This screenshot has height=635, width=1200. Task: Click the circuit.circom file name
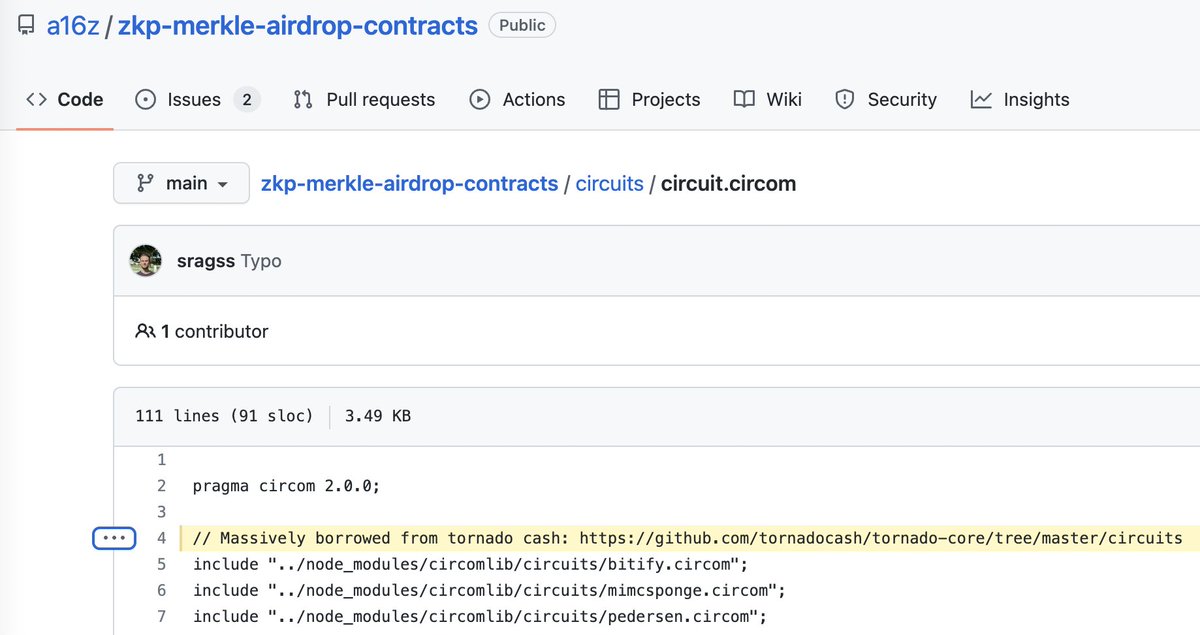click(x=728, y=184)
